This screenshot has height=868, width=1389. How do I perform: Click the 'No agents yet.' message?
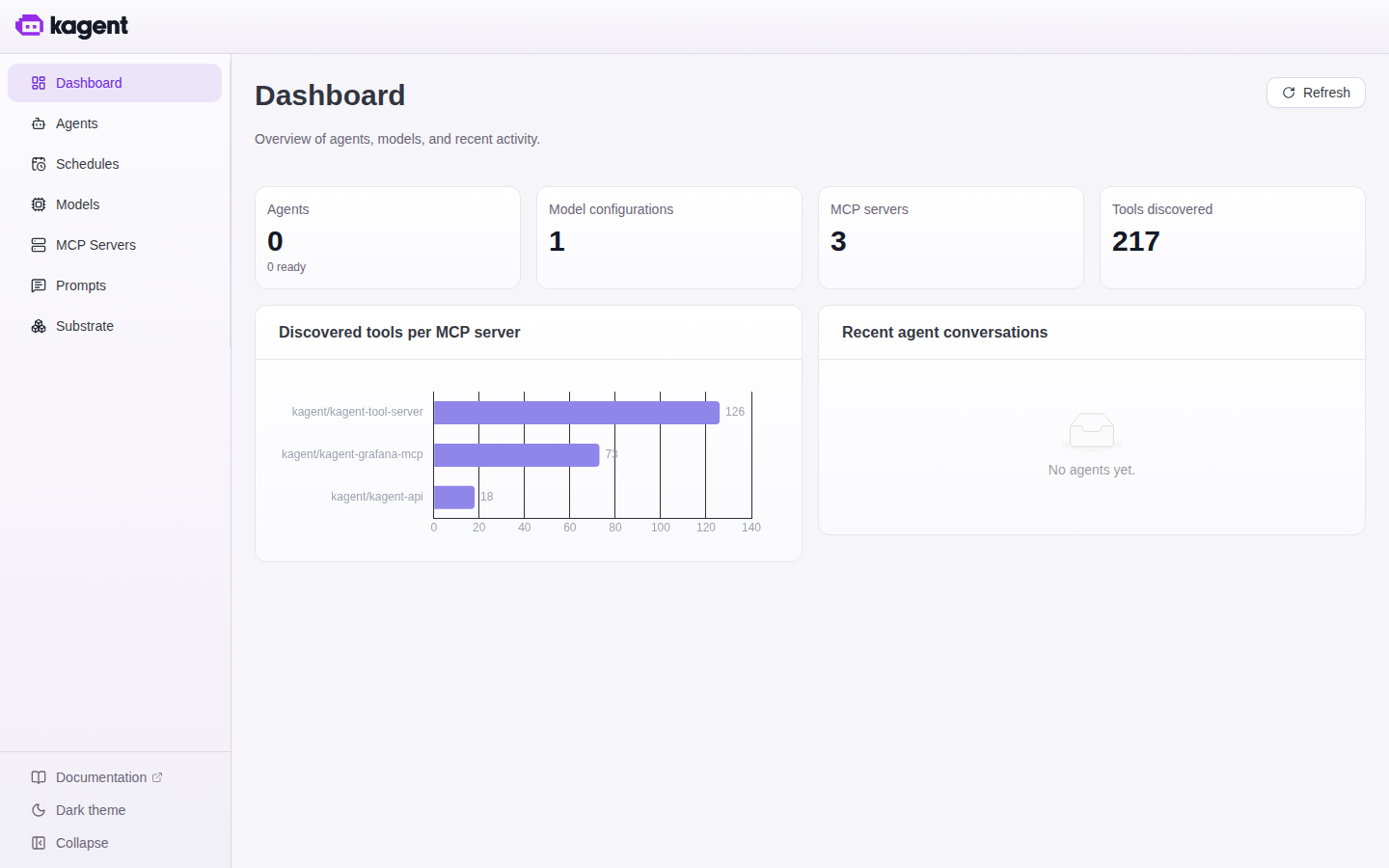coord(1092,470)
